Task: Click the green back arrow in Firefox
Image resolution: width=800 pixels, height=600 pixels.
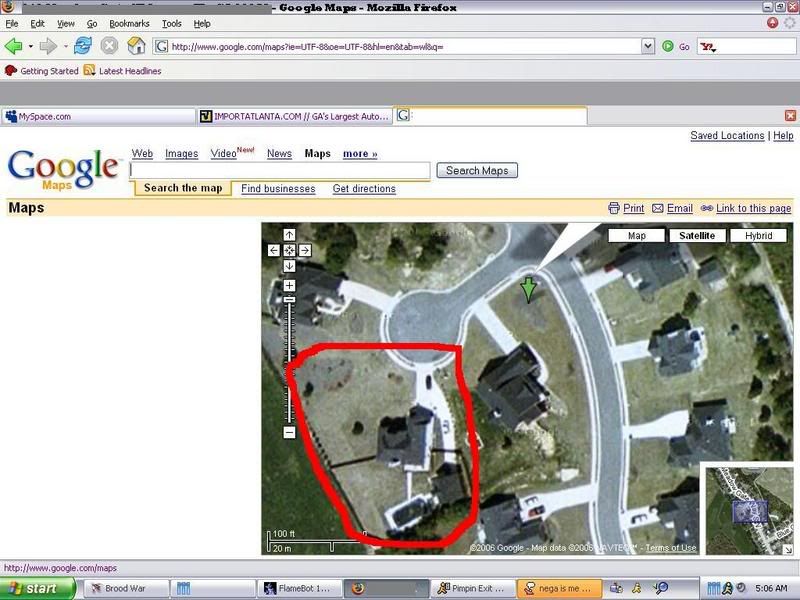Action: (x=14, y=46)
